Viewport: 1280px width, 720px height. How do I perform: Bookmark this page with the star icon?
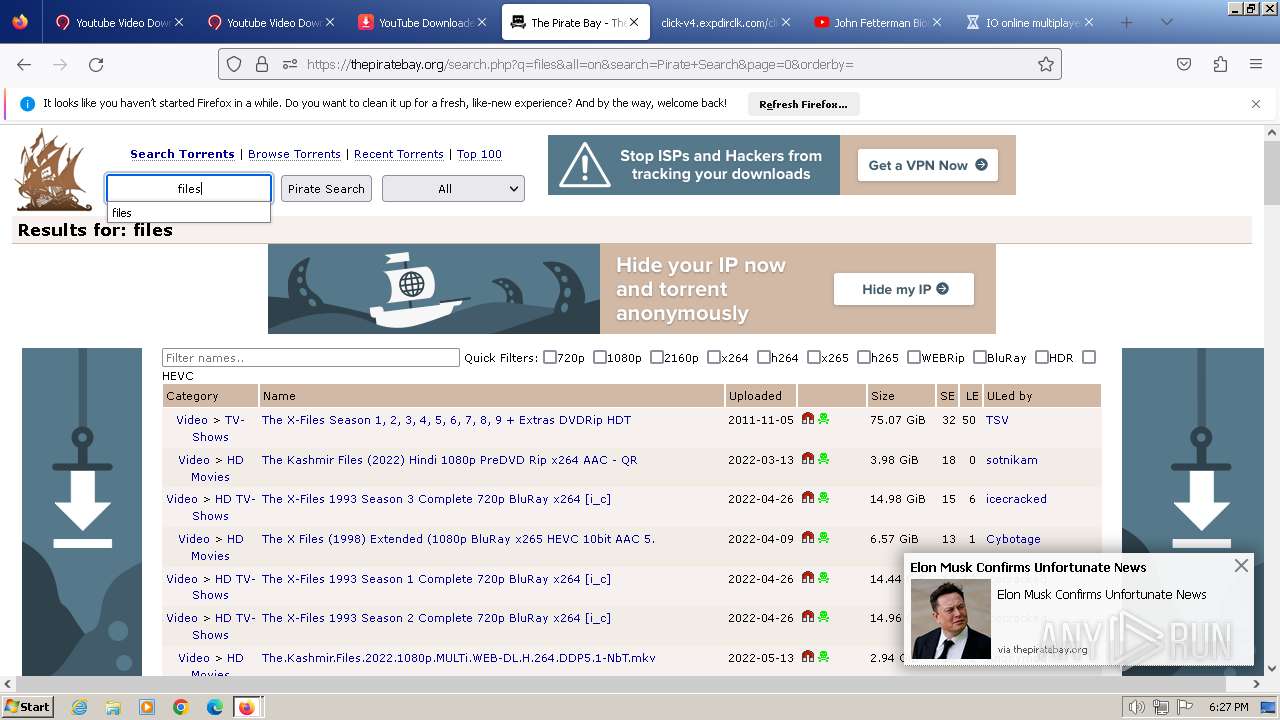coord(1046,64)
